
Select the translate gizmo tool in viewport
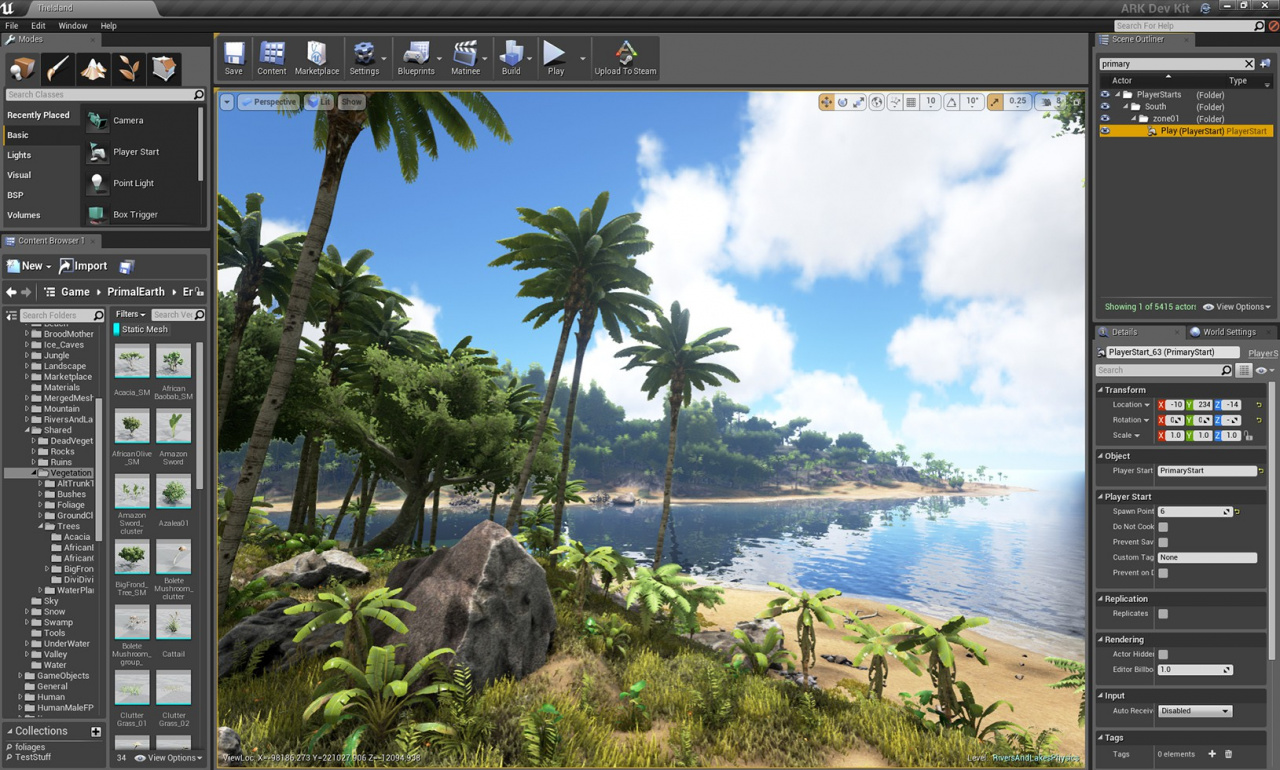coord(826,102)
